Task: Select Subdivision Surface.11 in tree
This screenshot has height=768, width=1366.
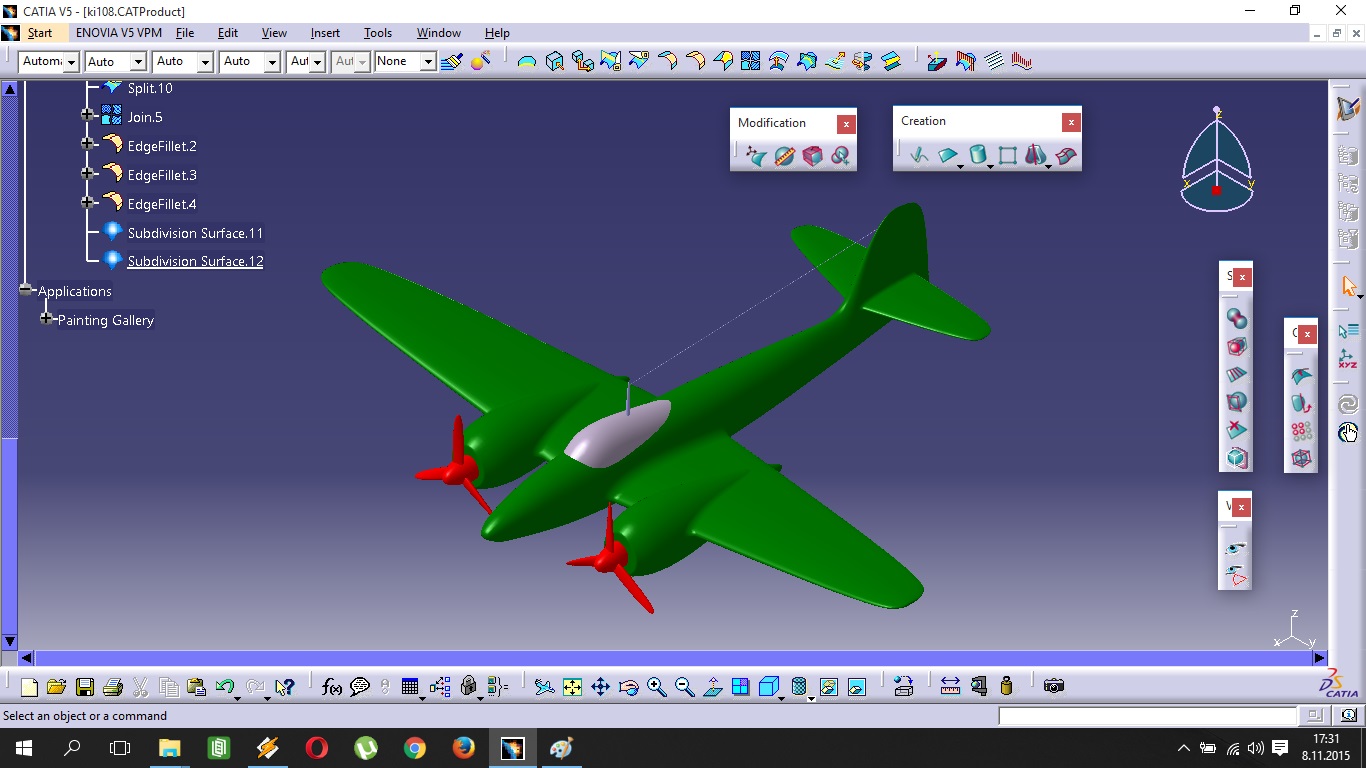Action: click(x=195, y=233)
